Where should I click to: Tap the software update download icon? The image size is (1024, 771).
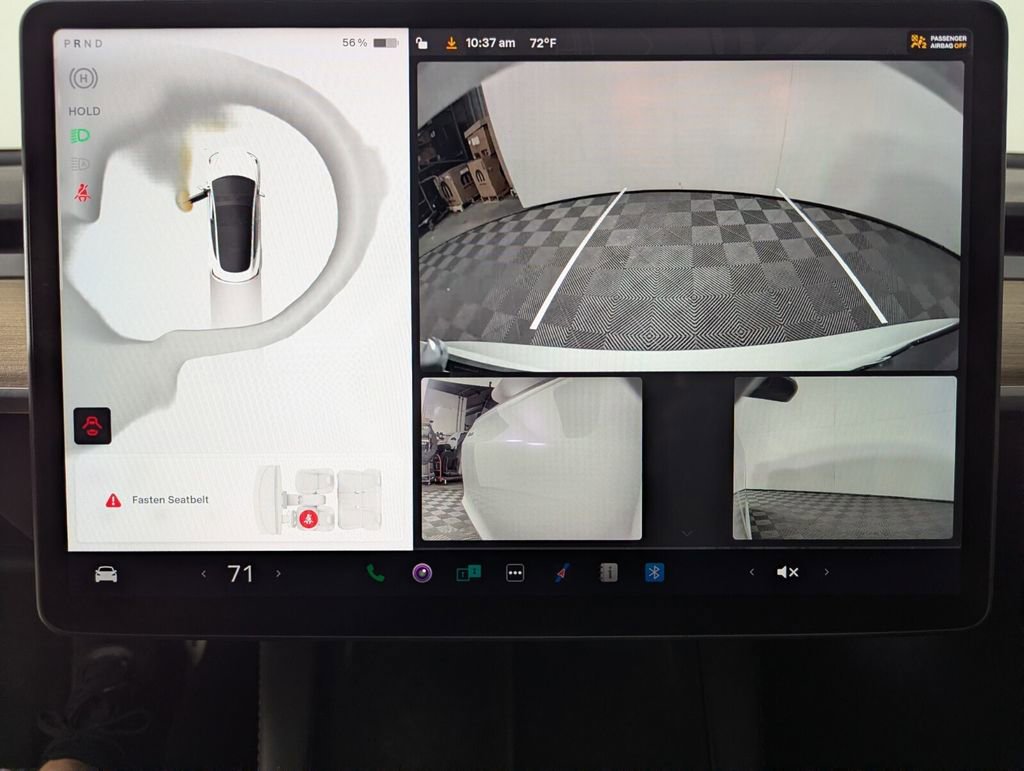tap(451, 43)
